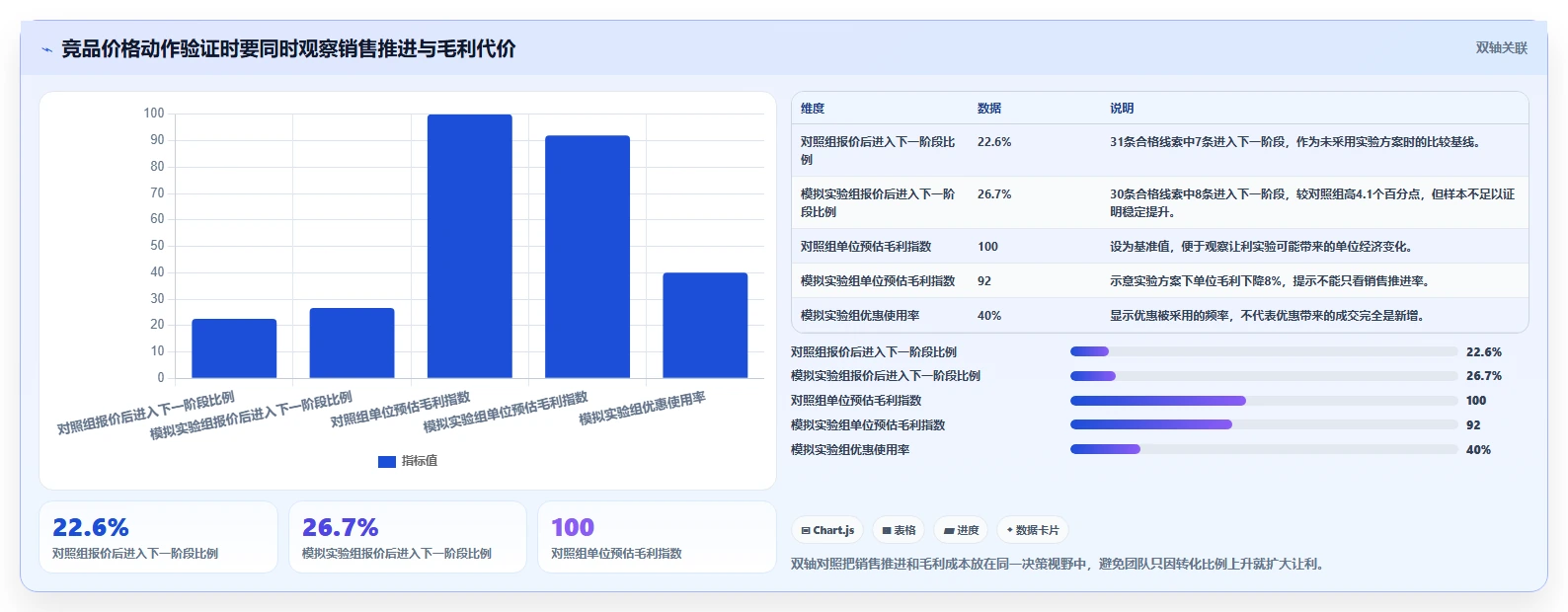Click the 26.7% progress bar
Screen dimensions: 1568x612
1264,376
